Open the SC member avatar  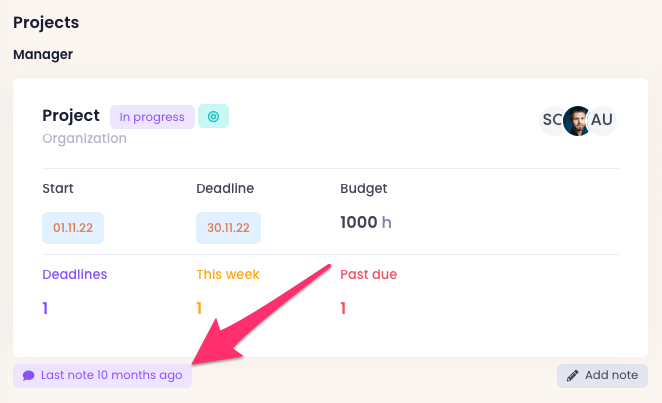click(552, 120)
